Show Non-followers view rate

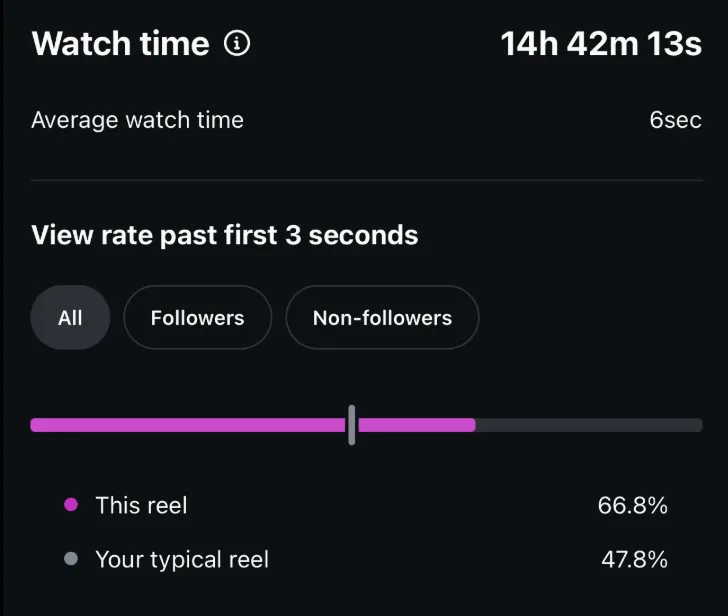coord(382,318)
